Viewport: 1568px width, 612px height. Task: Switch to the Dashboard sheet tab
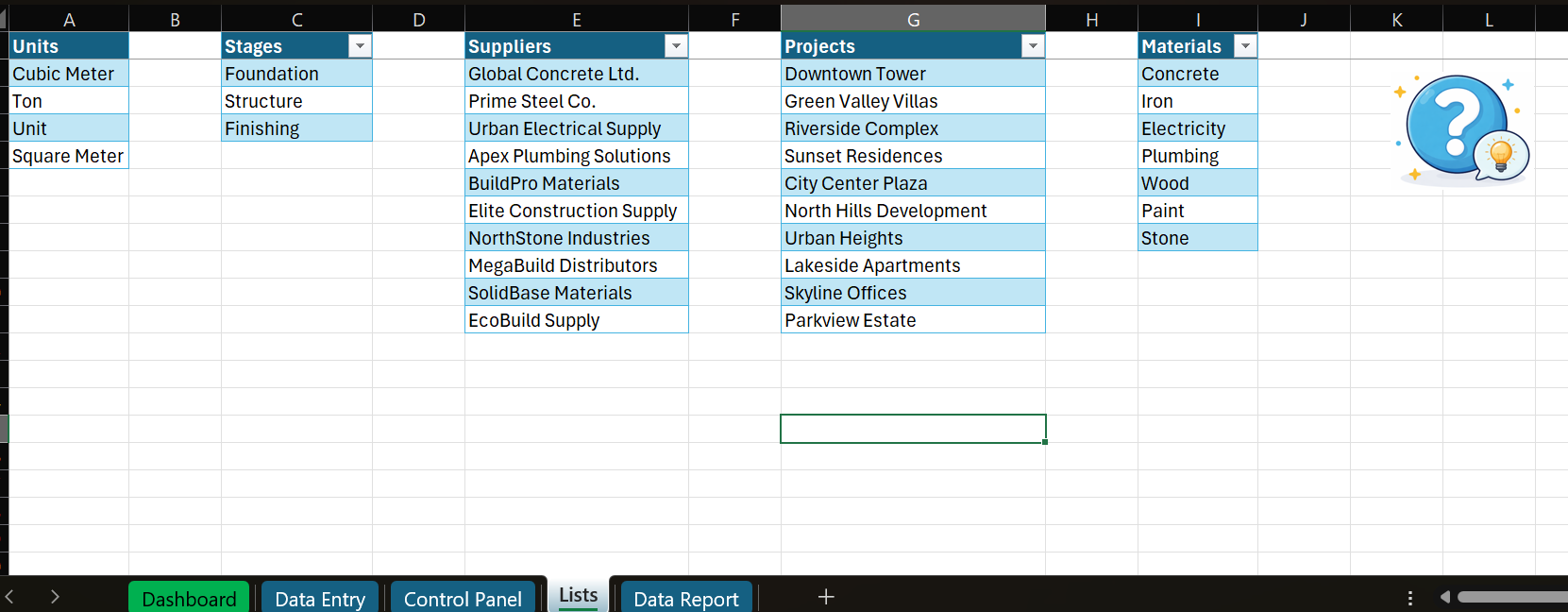189,599
